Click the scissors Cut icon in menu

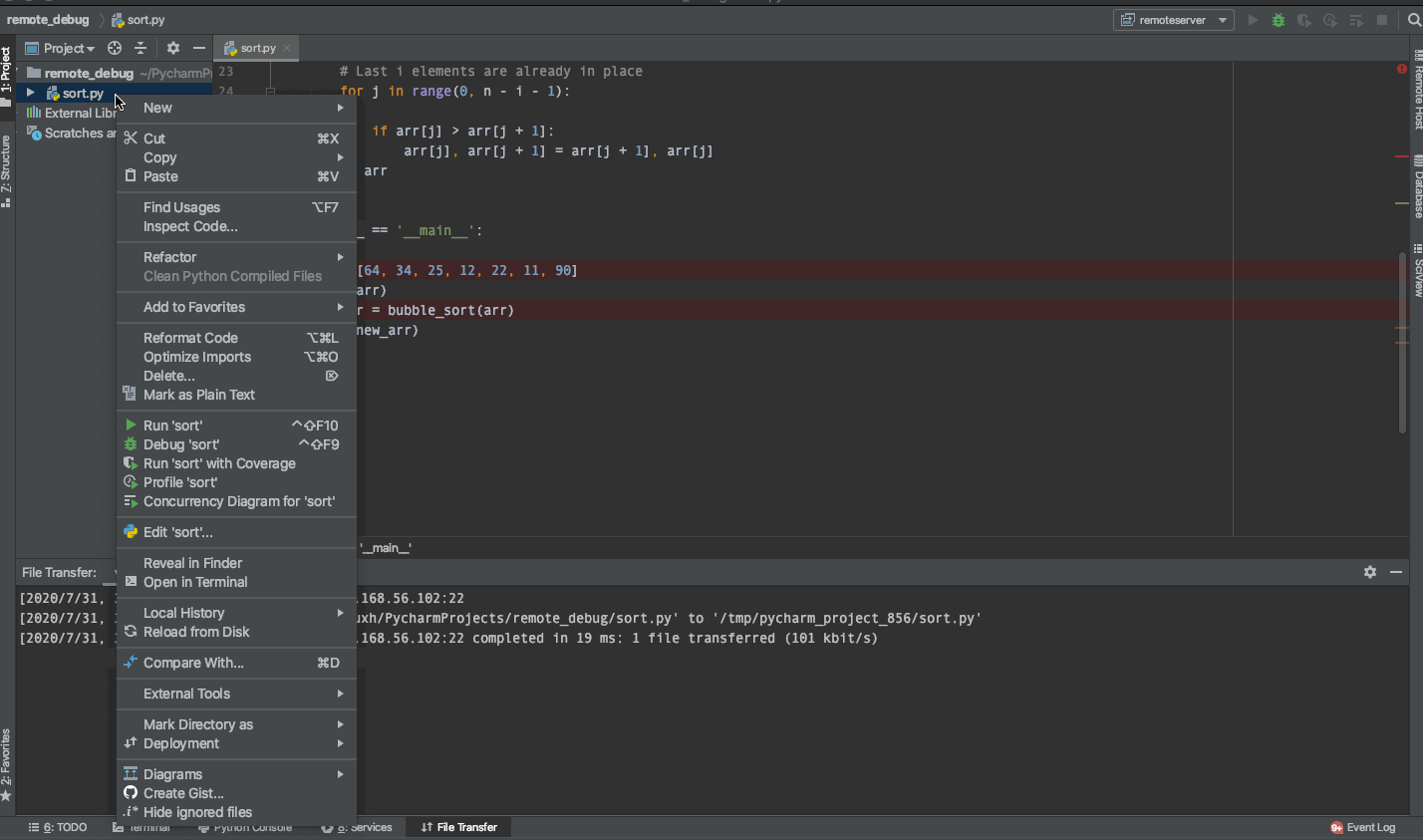pos(131,139)
